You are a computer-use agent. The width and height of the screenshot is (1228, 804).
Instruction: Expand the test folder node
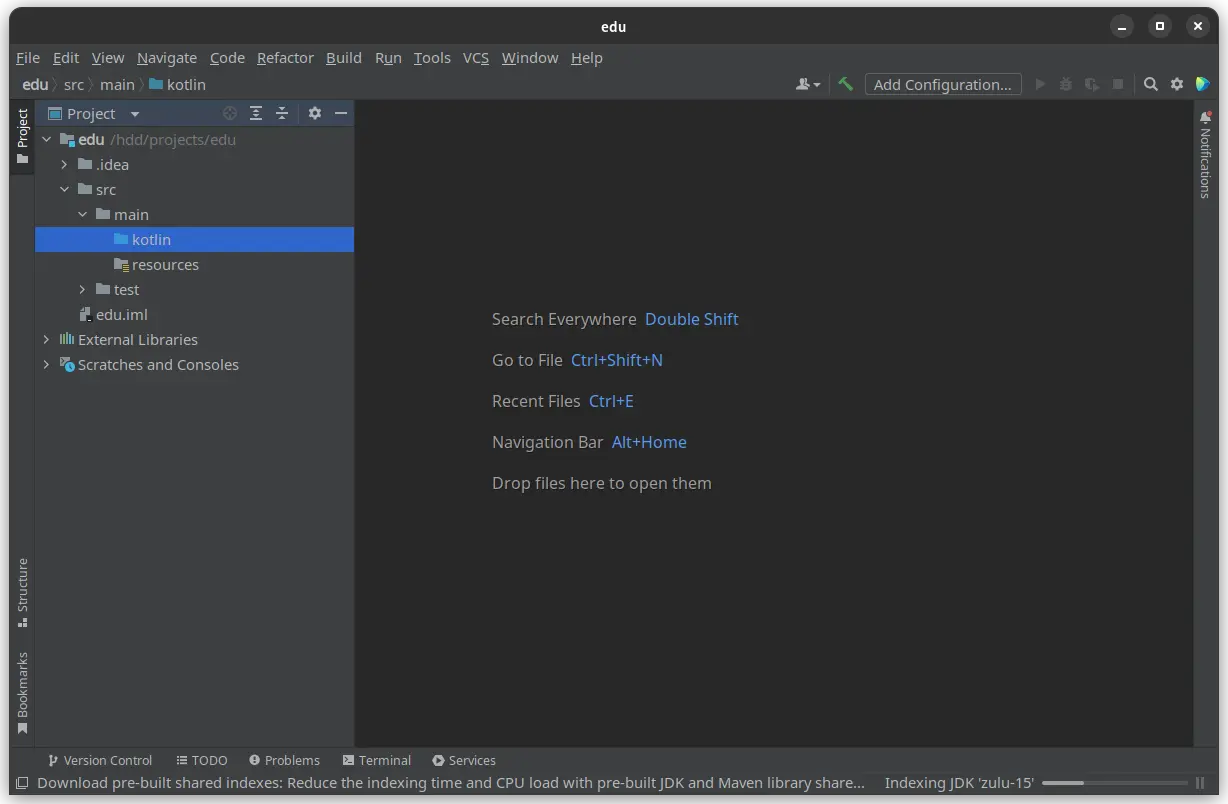pos(83,290)
